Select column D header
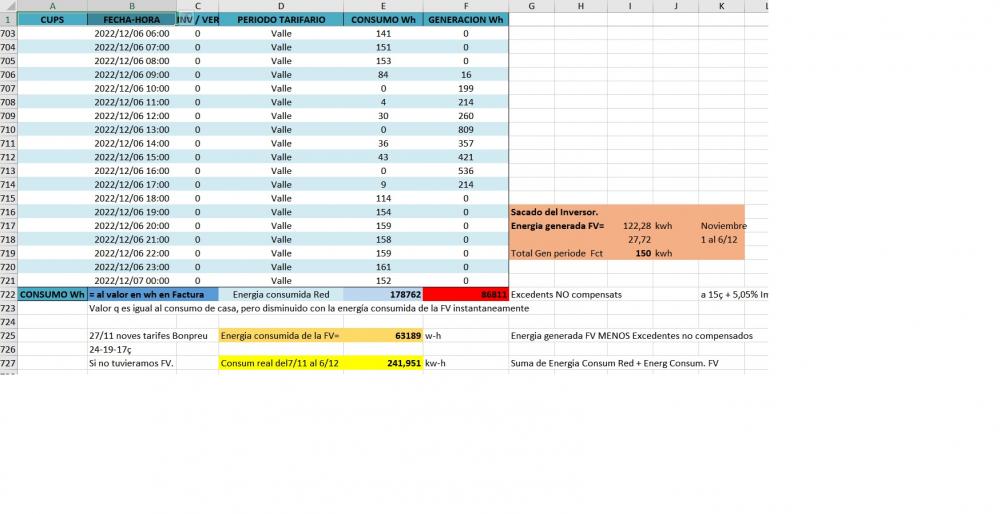This screenshot has height=514, width=1000. [281, 6]
